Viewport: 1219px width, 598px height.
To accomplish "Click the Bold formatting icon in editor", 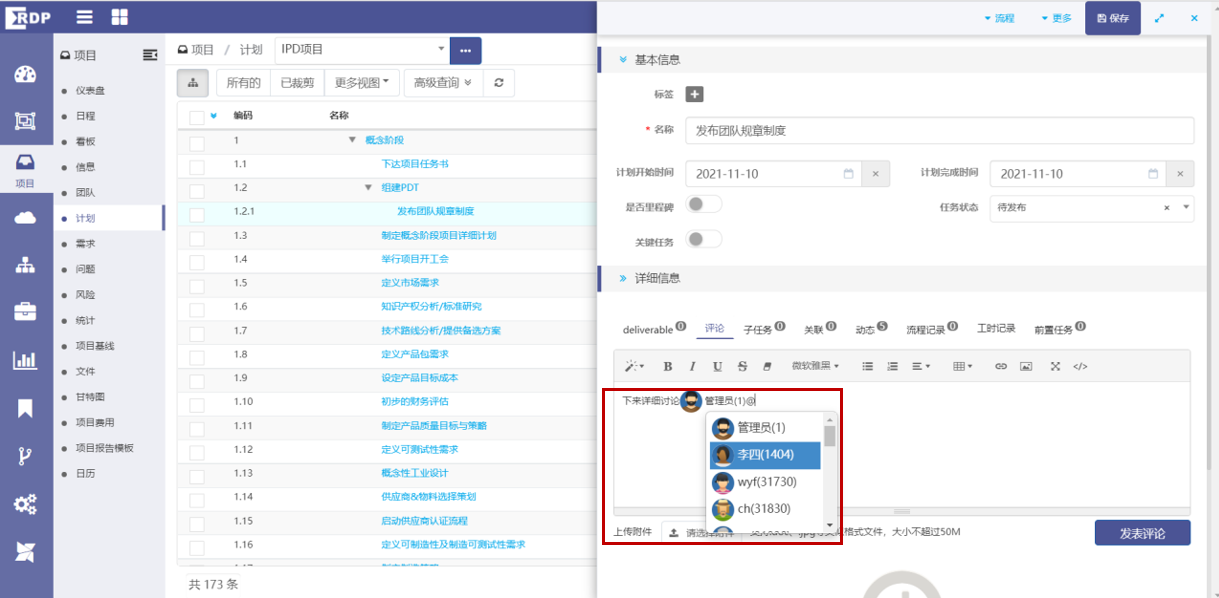I will (x=668, y=367).
